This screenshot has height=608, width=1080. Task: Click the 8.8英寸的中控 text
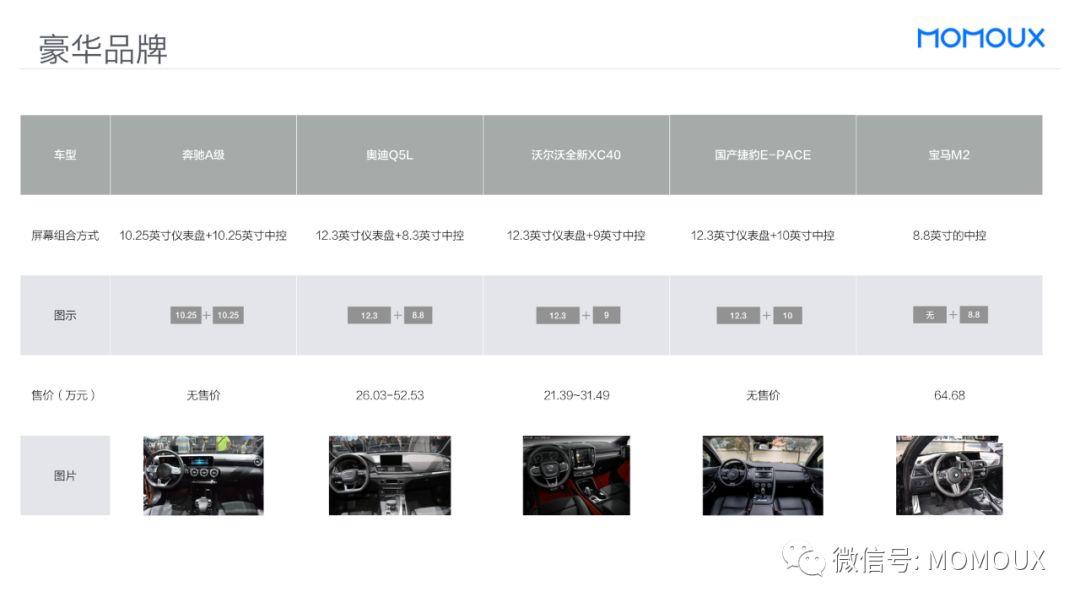pos(949,235)
